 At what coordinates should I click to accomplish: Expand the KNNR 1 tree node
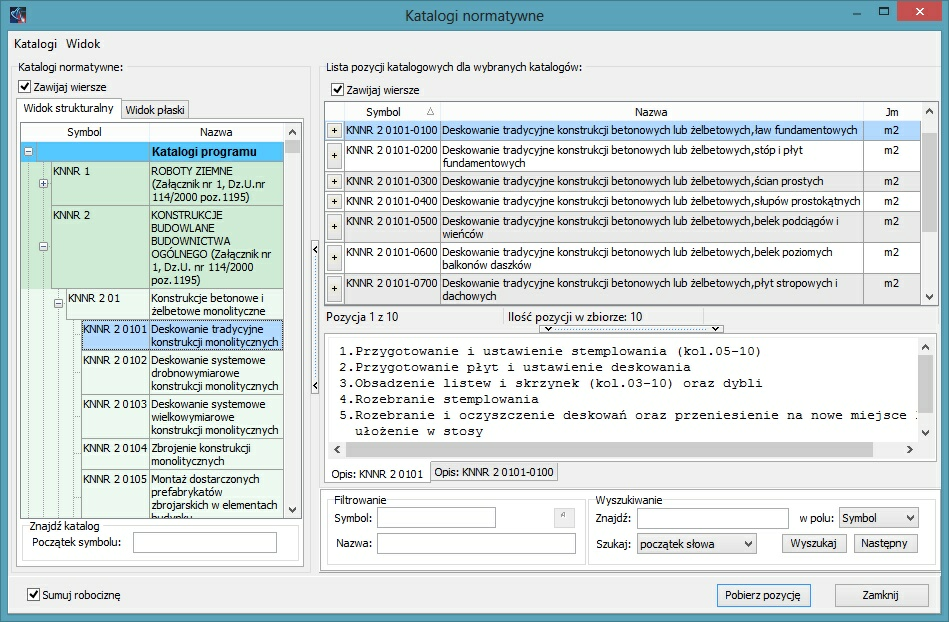point(44,183)
